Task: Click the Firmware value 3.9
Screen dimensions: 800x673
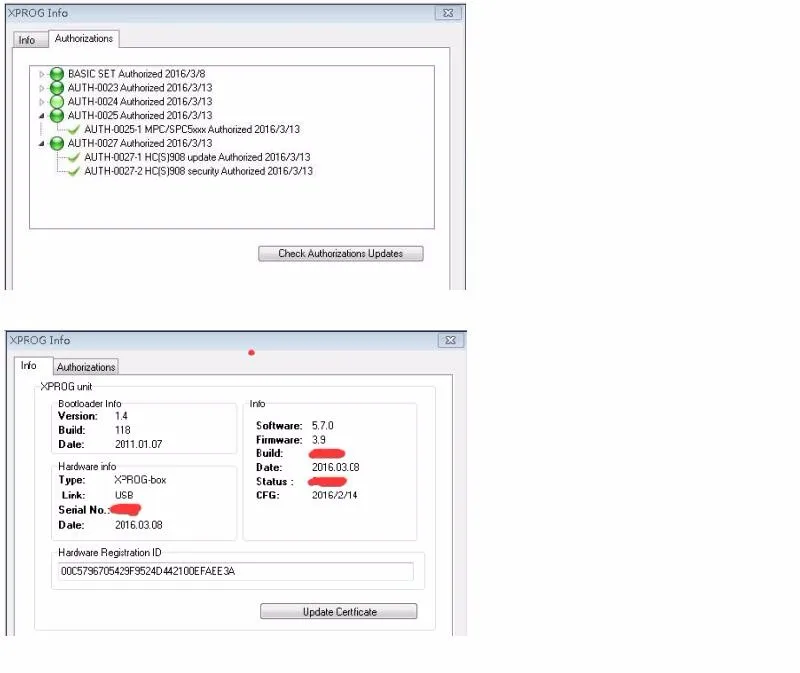Action: pyautogui.click(x=319, y=439)
